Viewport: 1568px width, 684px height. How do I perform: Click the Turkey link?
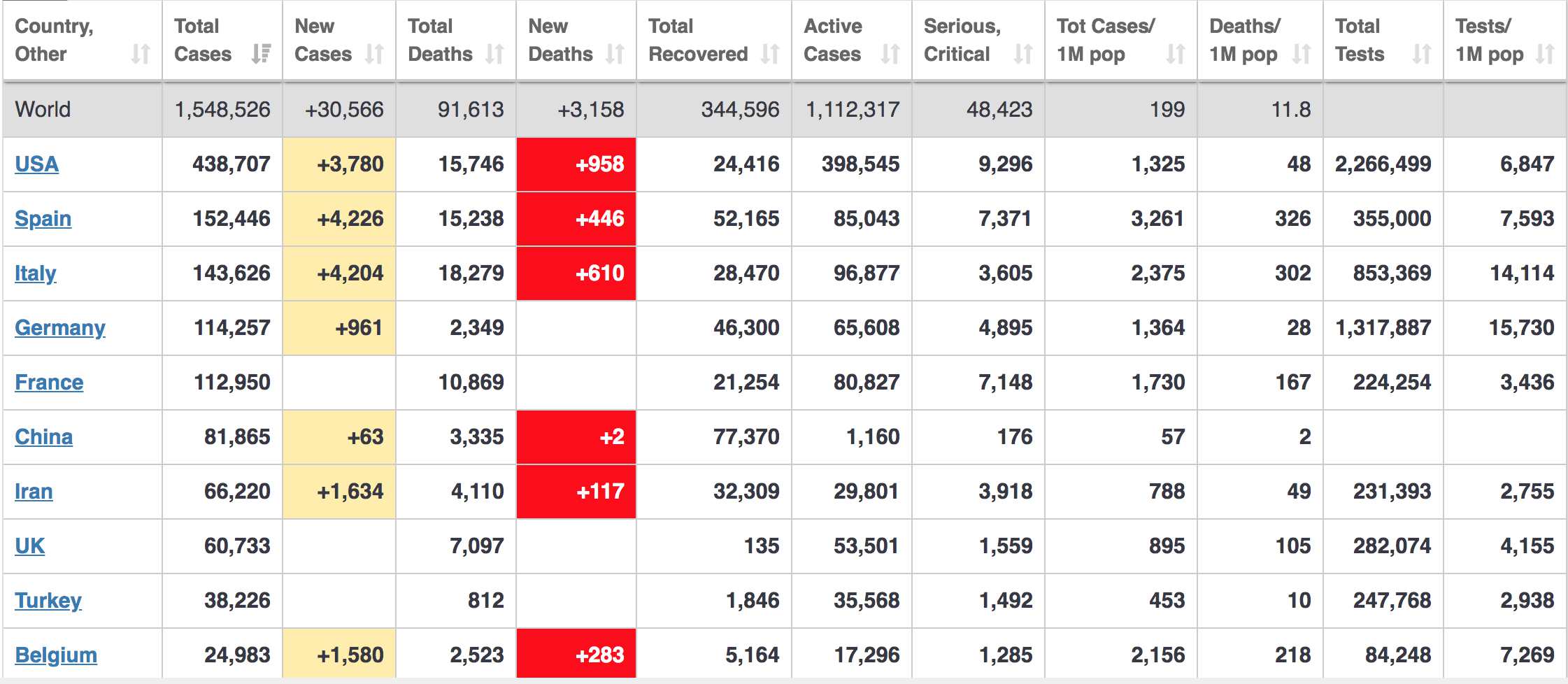(x=48, y=601)
